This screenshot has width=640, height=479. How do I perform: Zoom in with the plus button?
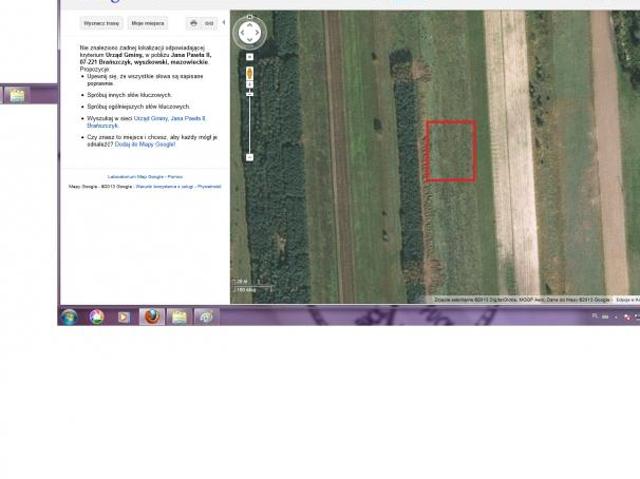coord(250,84)
